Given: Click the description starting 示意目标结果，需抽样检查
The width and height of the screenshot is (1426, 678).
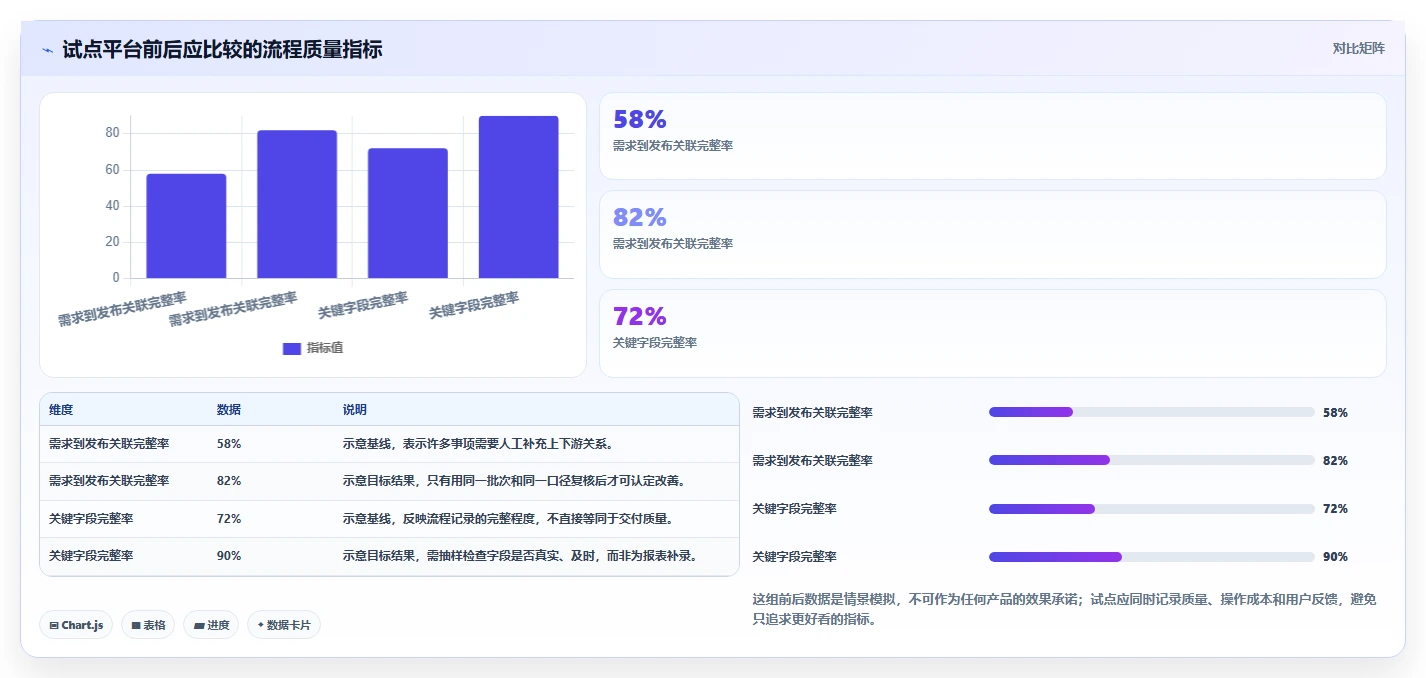Looking at the screenshot, I should pyautogui.click(x=520, y=556).
